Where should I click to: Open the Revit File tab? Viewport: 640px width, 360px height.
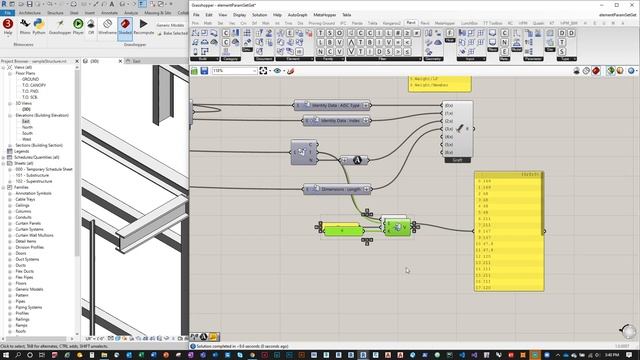(x=8, y=13)
